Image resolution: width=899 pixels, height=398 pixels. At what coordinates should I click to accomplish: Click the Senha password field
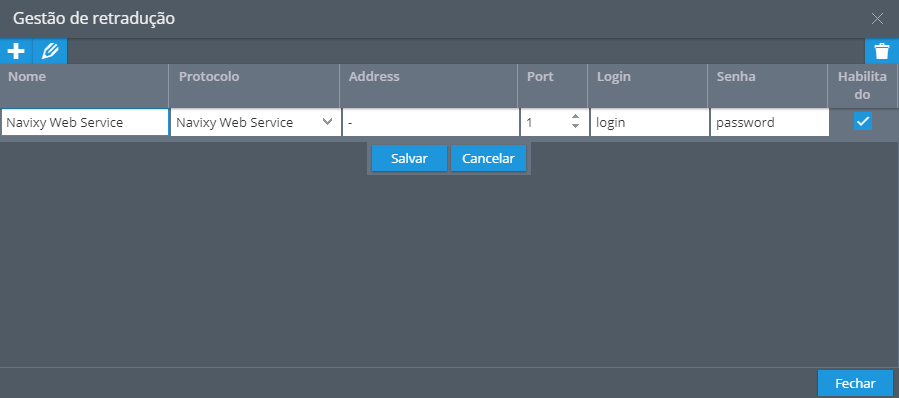tap(770, 122)
